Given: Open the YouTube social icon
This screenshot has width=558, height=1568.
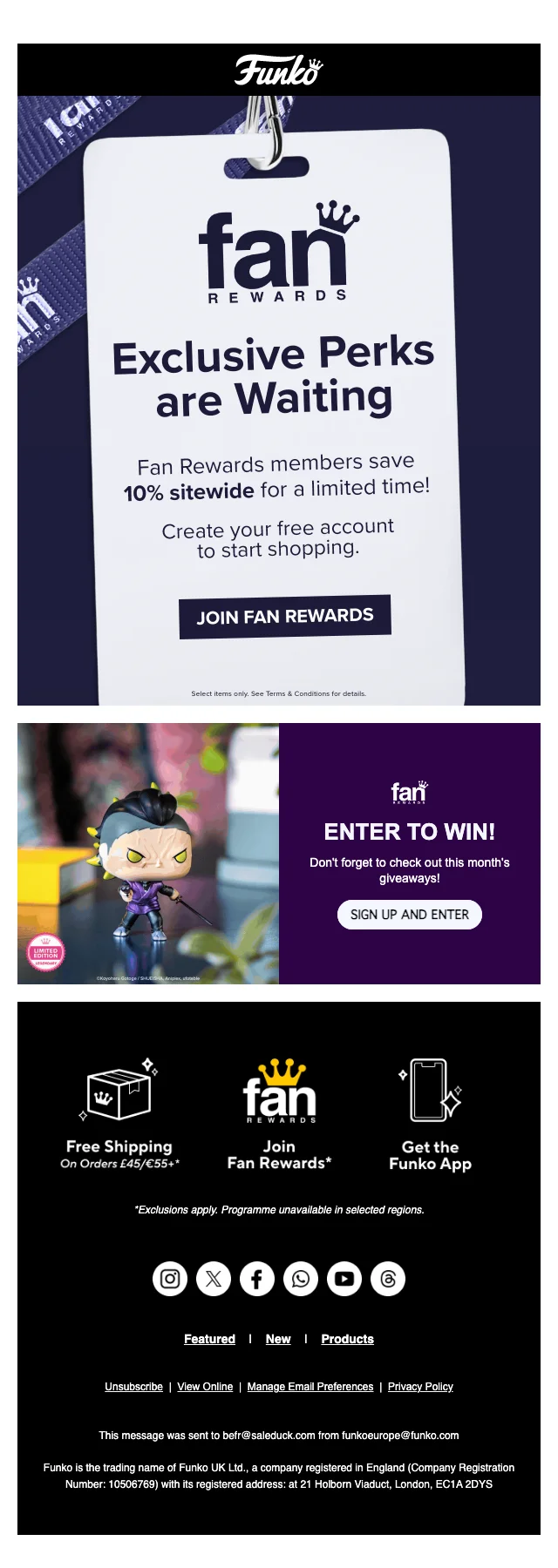Looking at the screenshot, I should pos(344,1279).
